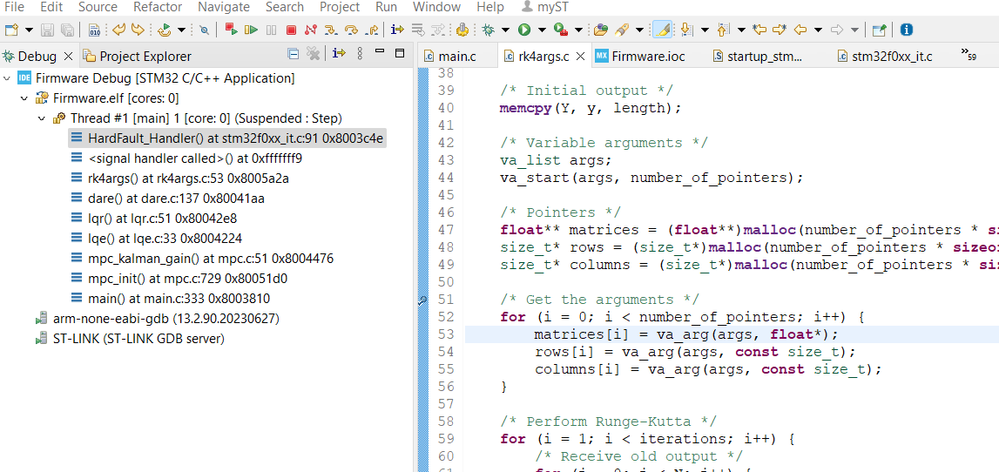Close the Debug view tab
The width and height of the screenshot is (999, 472).
tap(68, 56)
